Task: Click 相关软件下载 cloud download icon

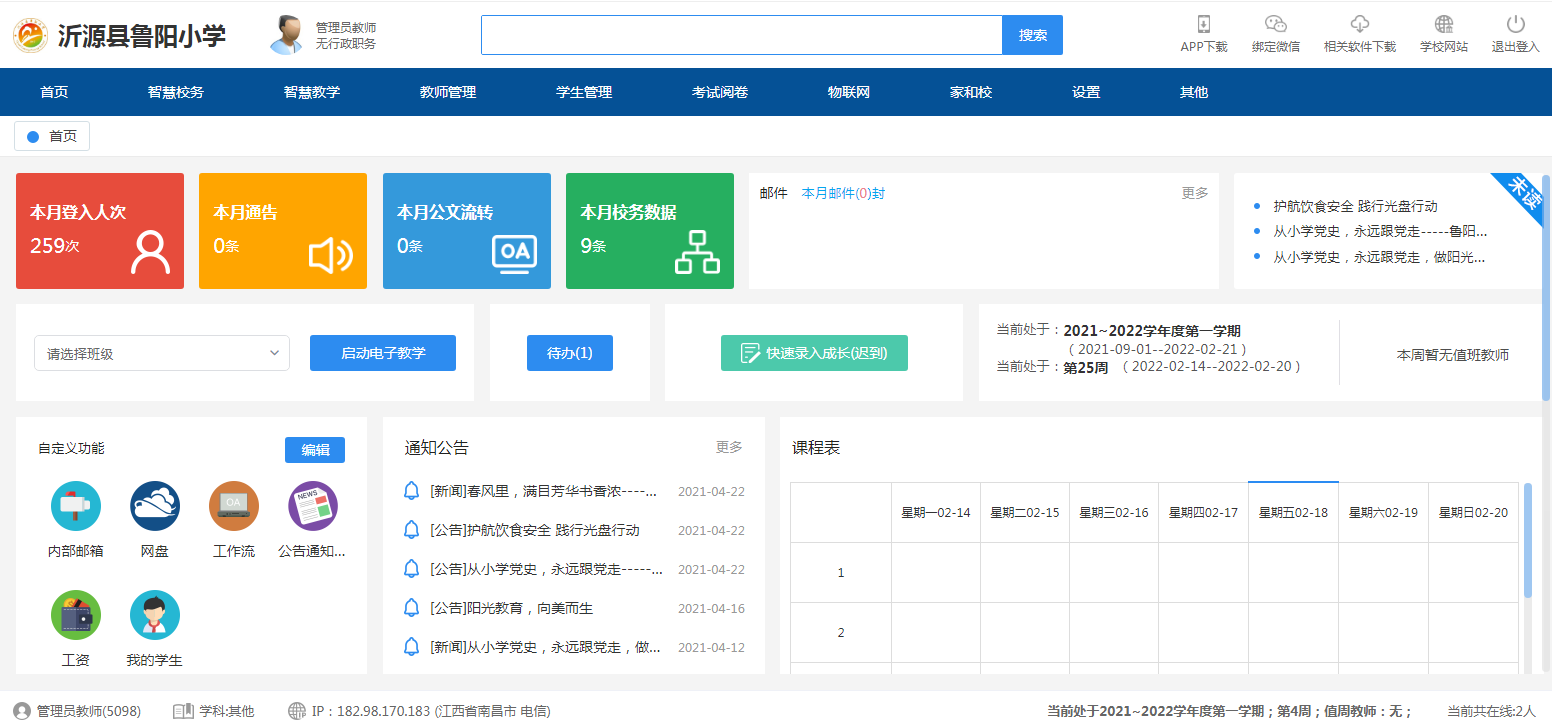Action: [x=1360, y=25]
